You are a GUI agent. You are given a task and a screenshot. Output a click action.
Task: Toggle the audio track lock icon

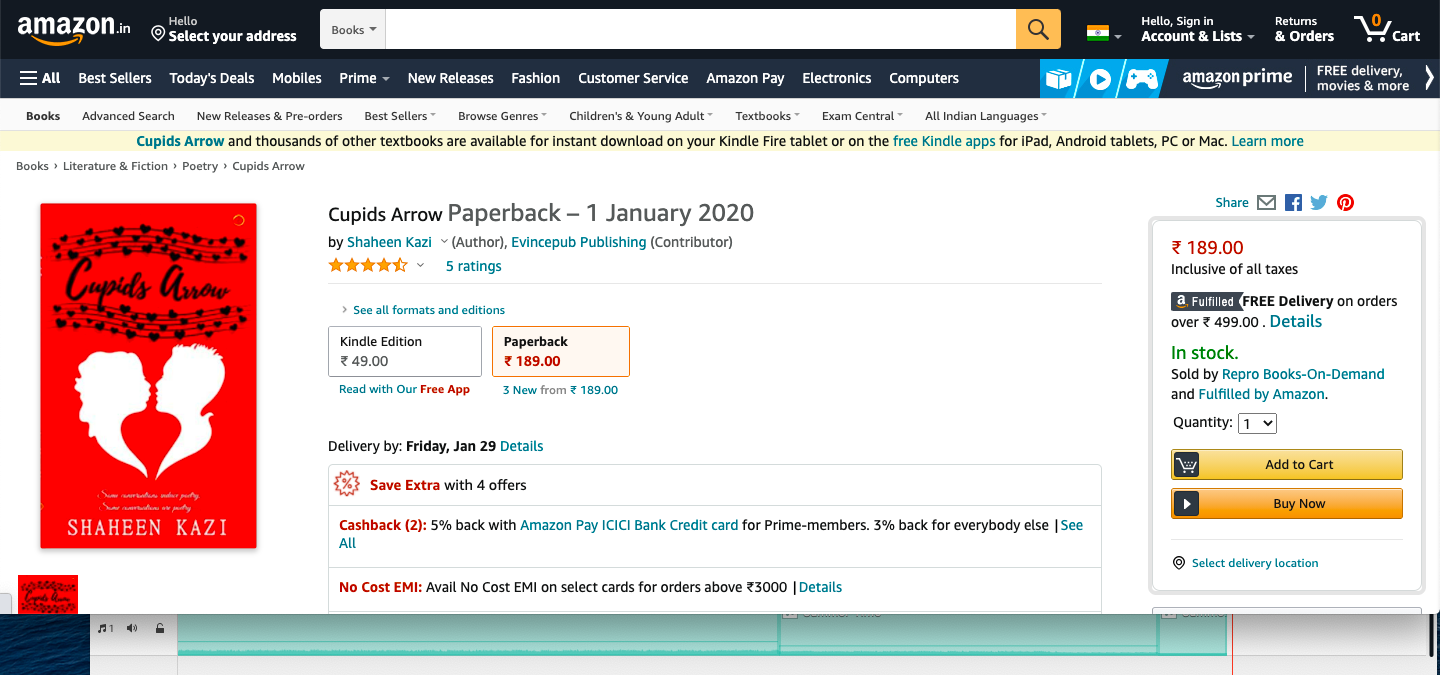pos(159,628)
